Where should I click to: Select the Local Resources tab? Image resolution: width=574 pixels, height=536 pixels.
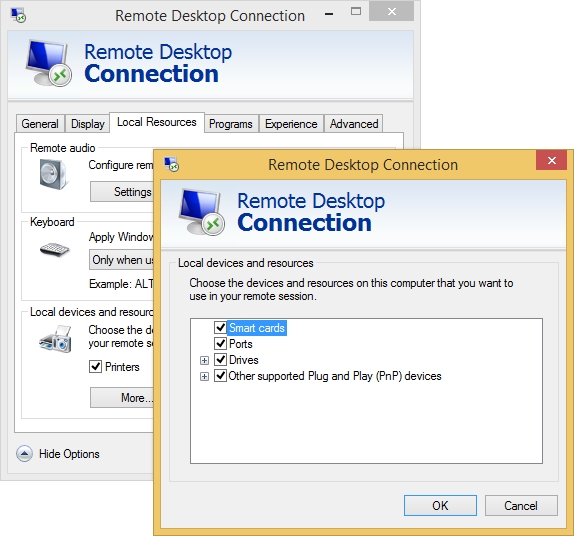157,122
